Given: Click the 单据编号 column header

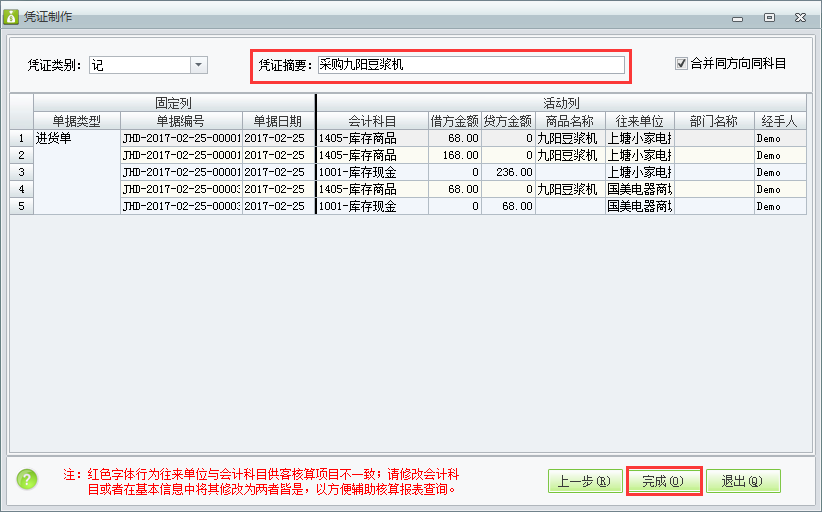Looking at the screenshot, I should click(181, 121).
